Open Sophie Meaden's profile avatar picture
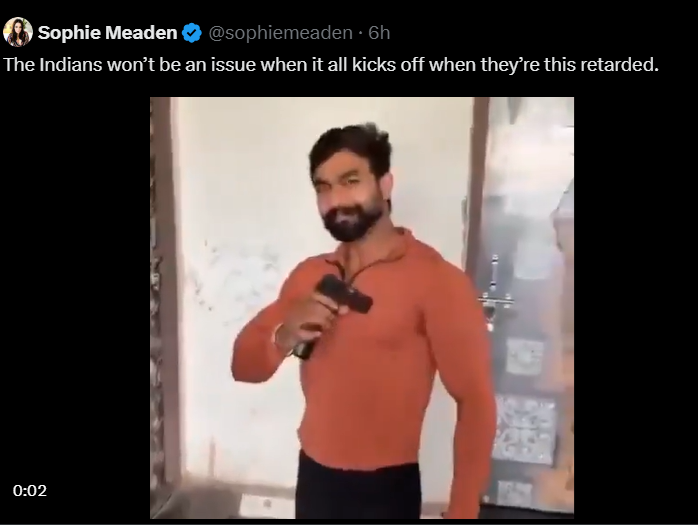 coord(18,32)
